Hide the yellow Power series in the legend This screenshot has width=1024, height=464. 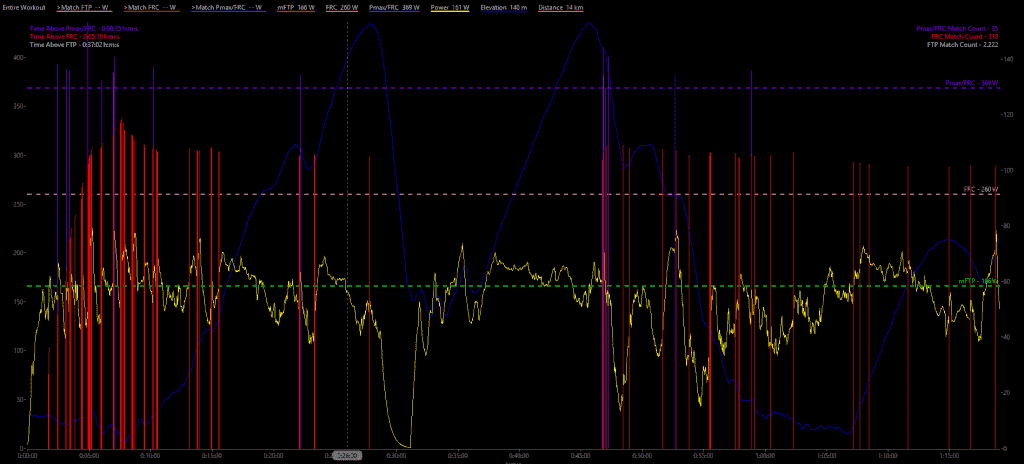449,7
